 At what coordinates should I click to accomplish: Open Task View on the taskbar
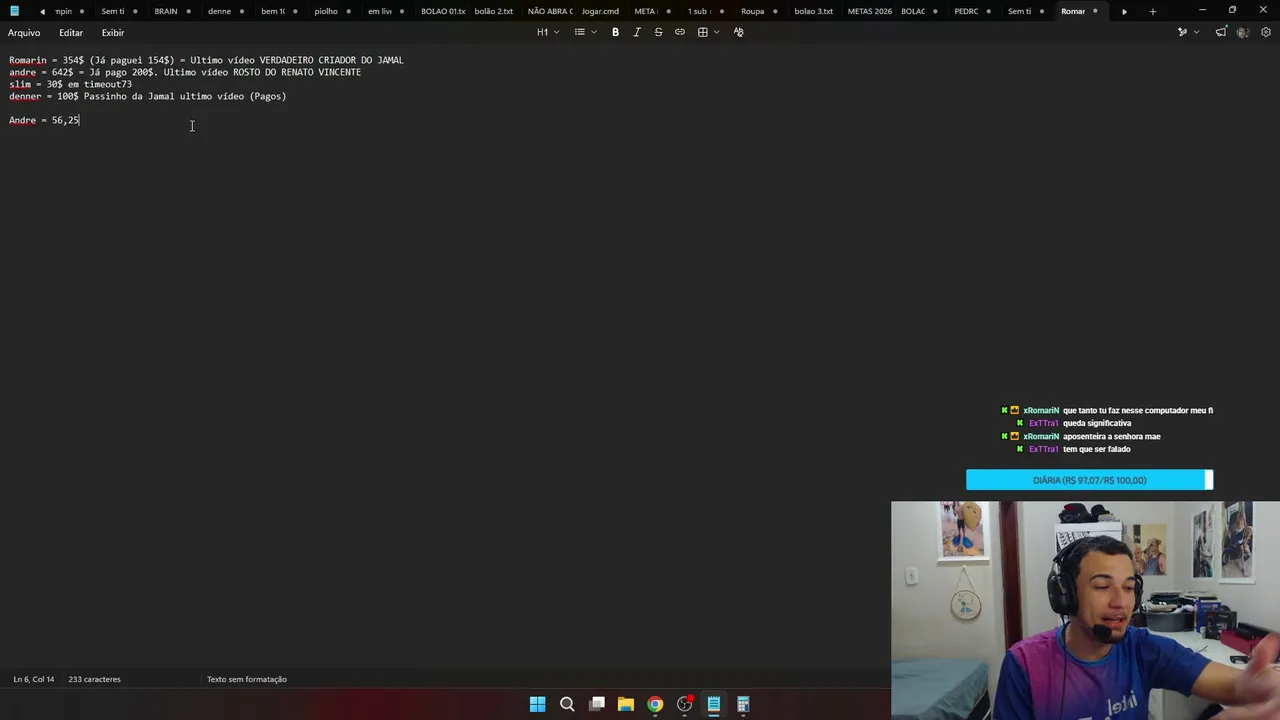coord(597,704)
